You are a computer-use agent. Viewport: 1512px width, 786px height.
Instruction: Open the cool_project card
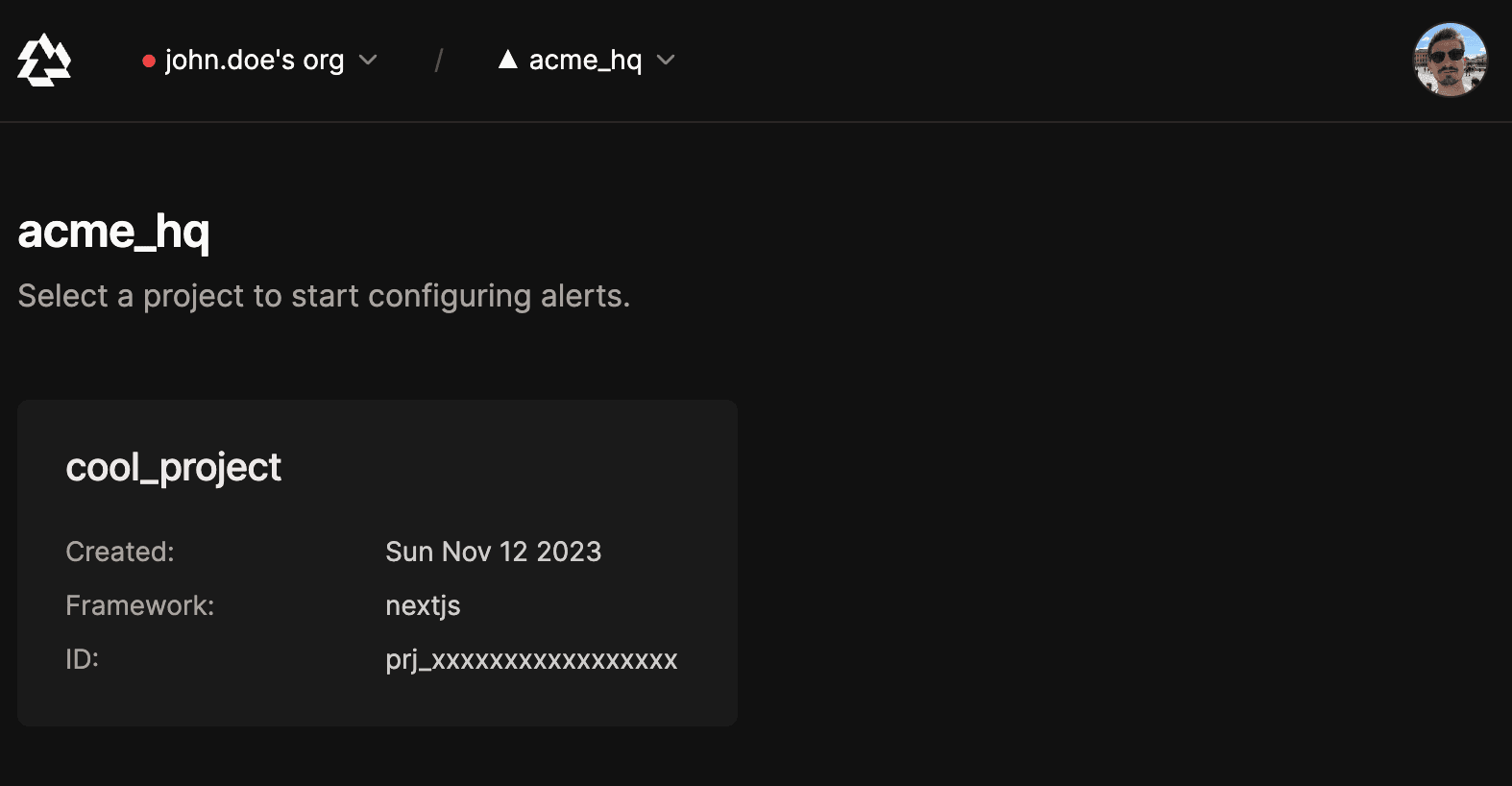point(378,563)
